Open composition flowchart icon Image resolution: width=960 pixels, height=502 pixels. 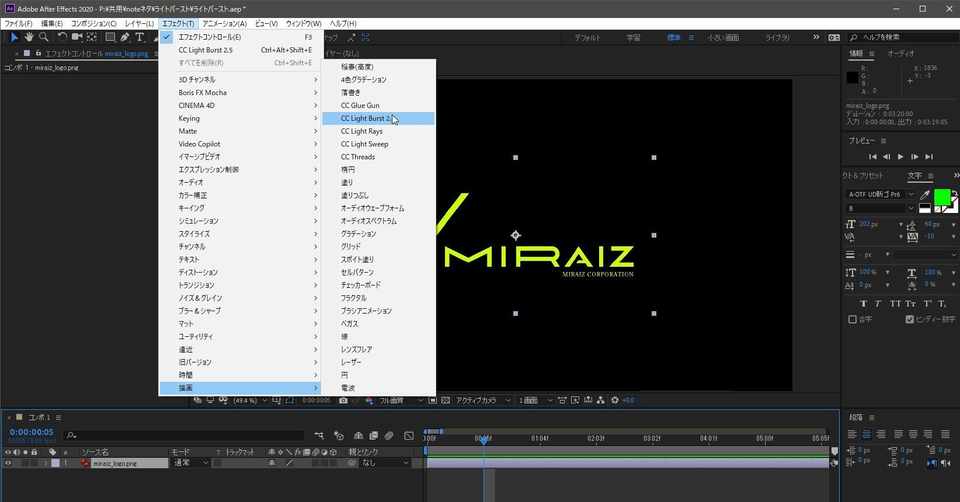click(601, 400)
